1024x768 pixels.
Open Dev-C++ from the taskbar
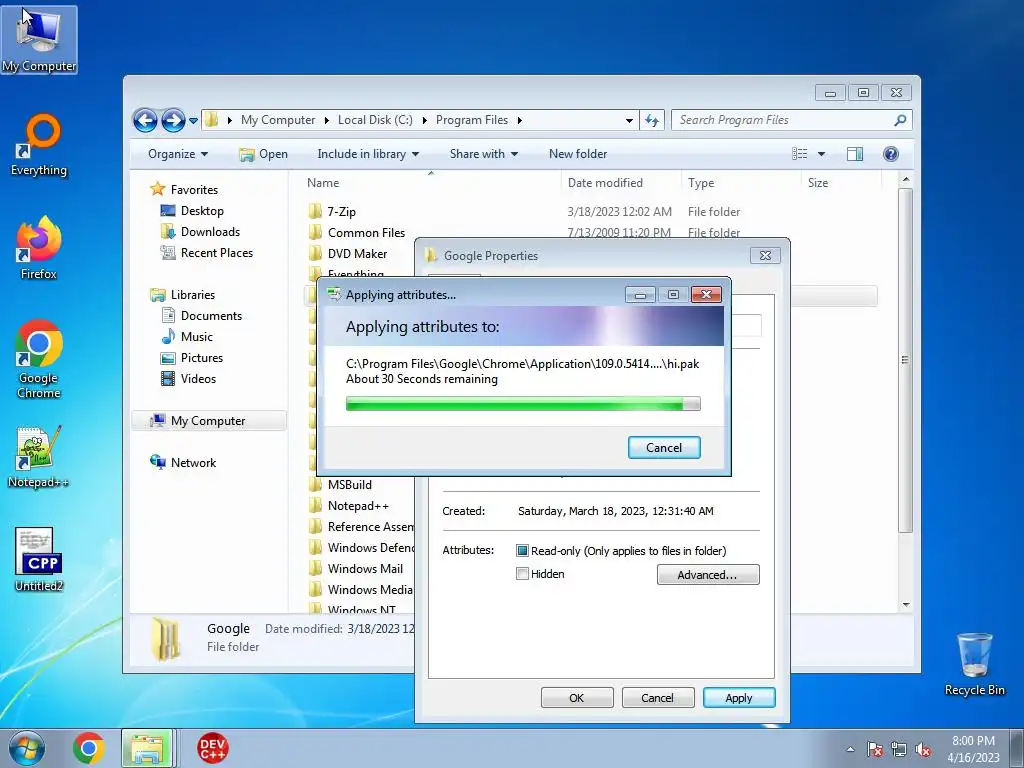pos(212,748)
